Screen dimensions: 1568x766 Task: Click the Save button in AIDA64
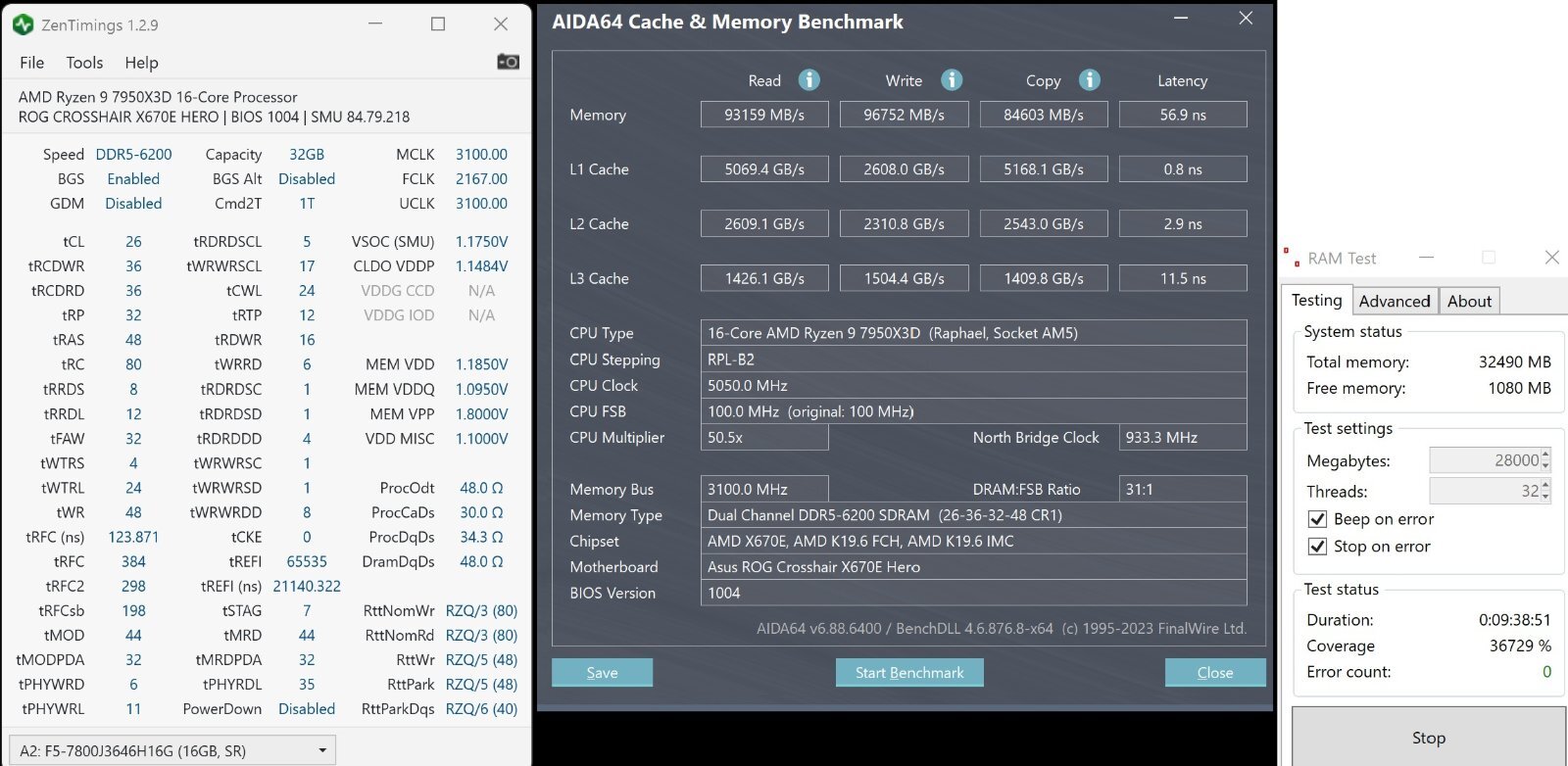point(602,672)
